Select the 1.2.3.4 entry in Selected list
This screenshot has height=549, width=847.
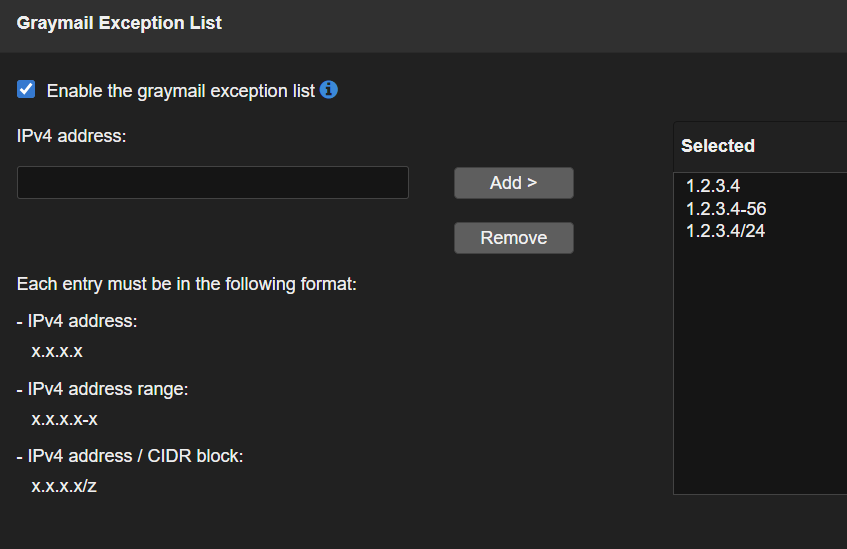click(x=713, y=186)
